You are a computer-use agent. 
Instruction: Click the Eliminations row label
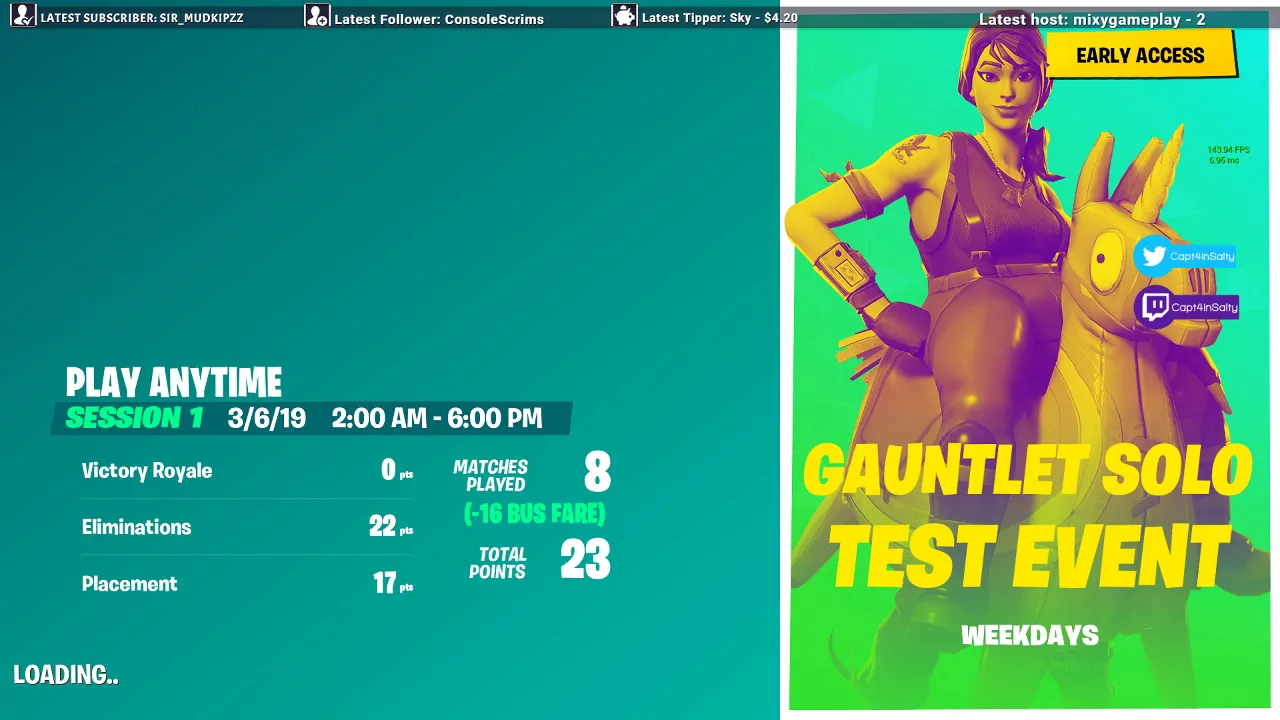[x=136, y=527]
